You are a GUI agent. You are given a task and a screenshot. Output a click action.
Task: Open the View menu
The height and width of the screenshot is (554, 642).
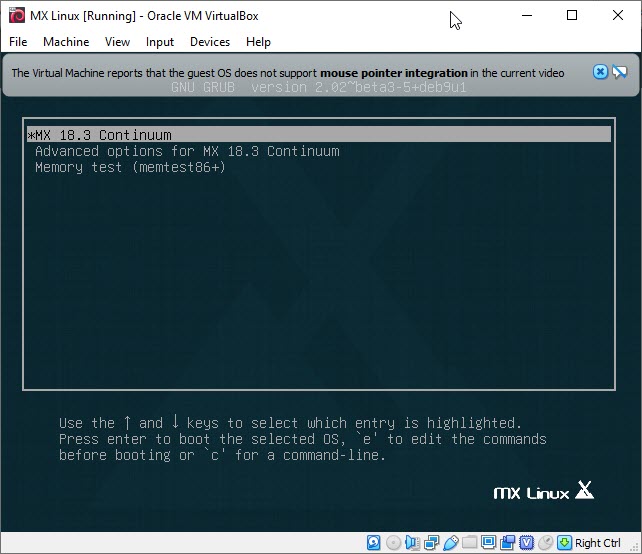[x=117, y=42]
